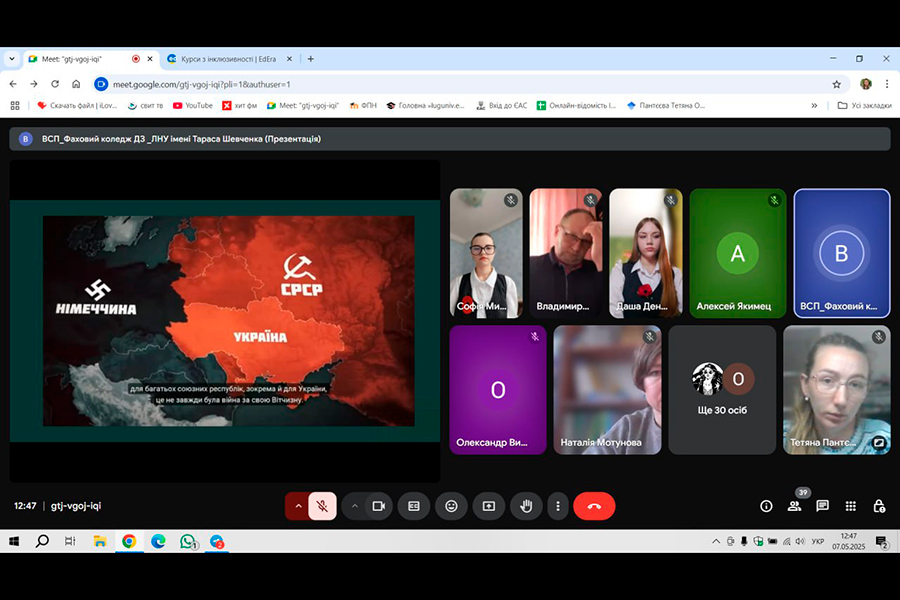Open Скачать файл iLov... bookmark

click(x=77, y=106)
